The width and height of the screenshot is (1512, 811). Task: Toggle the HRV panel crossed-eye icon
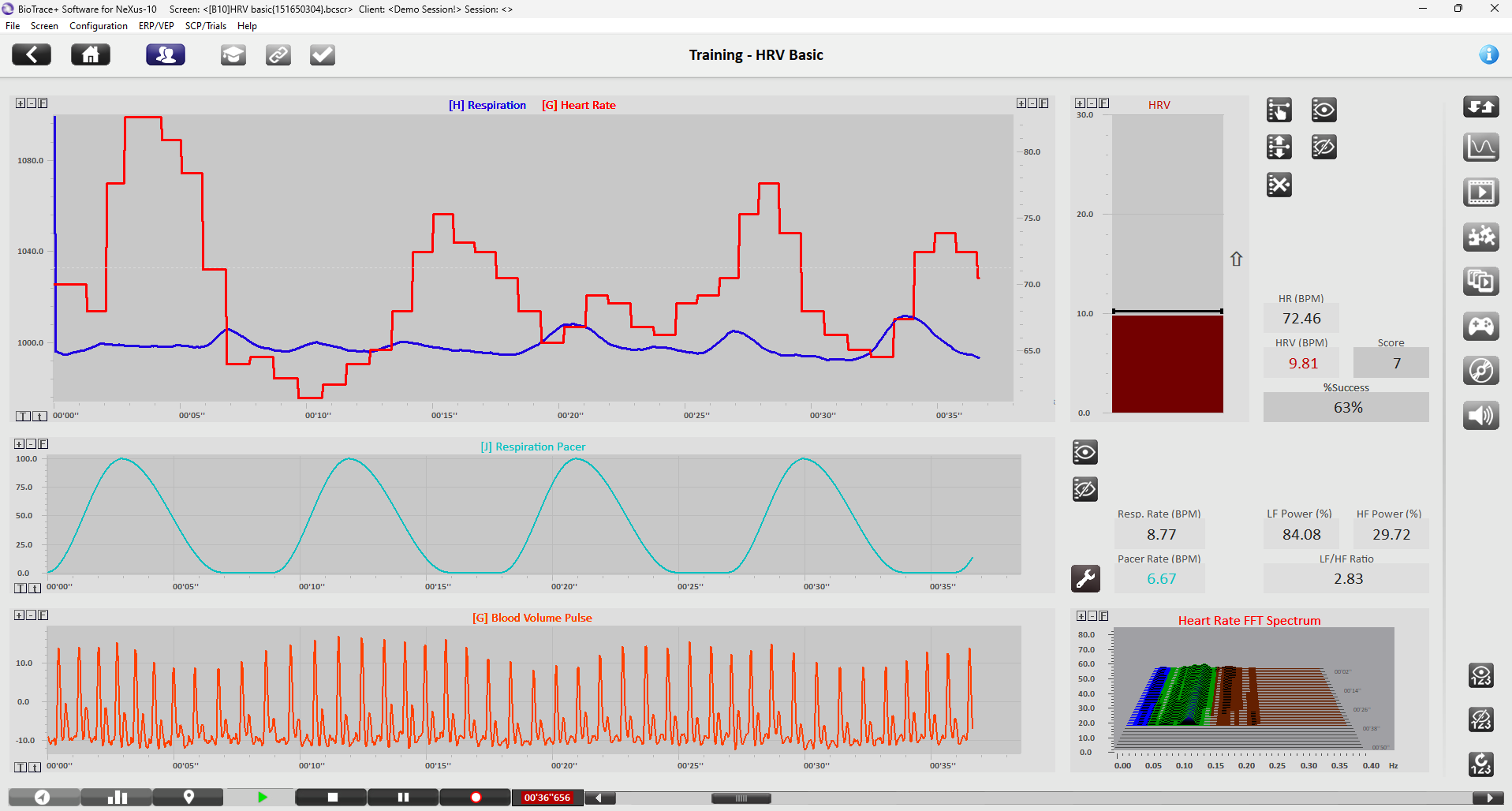point(1323,147)
